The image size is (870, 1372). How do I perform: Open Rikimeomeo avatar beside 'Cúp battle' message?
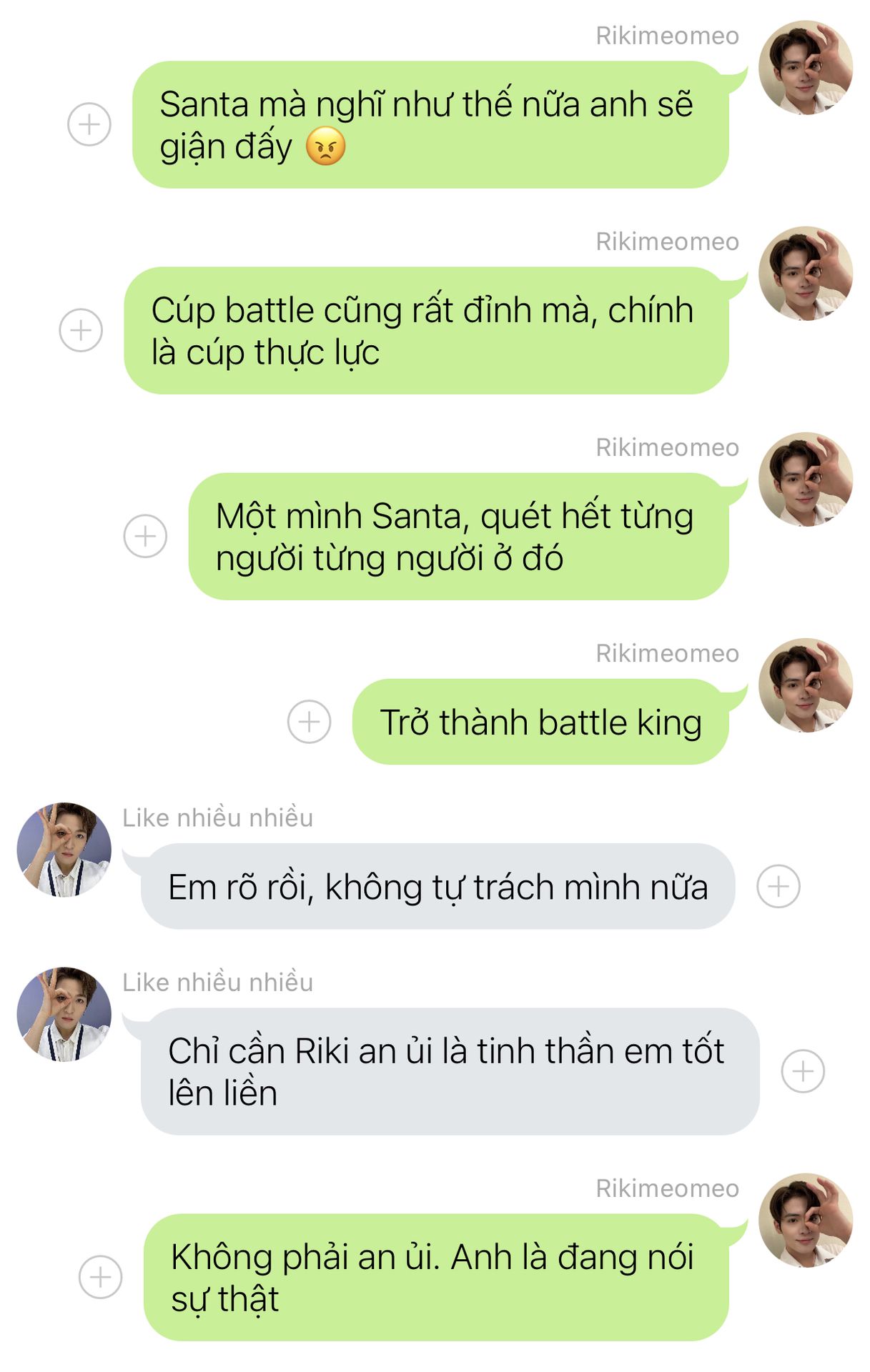(x=806, y=274)
